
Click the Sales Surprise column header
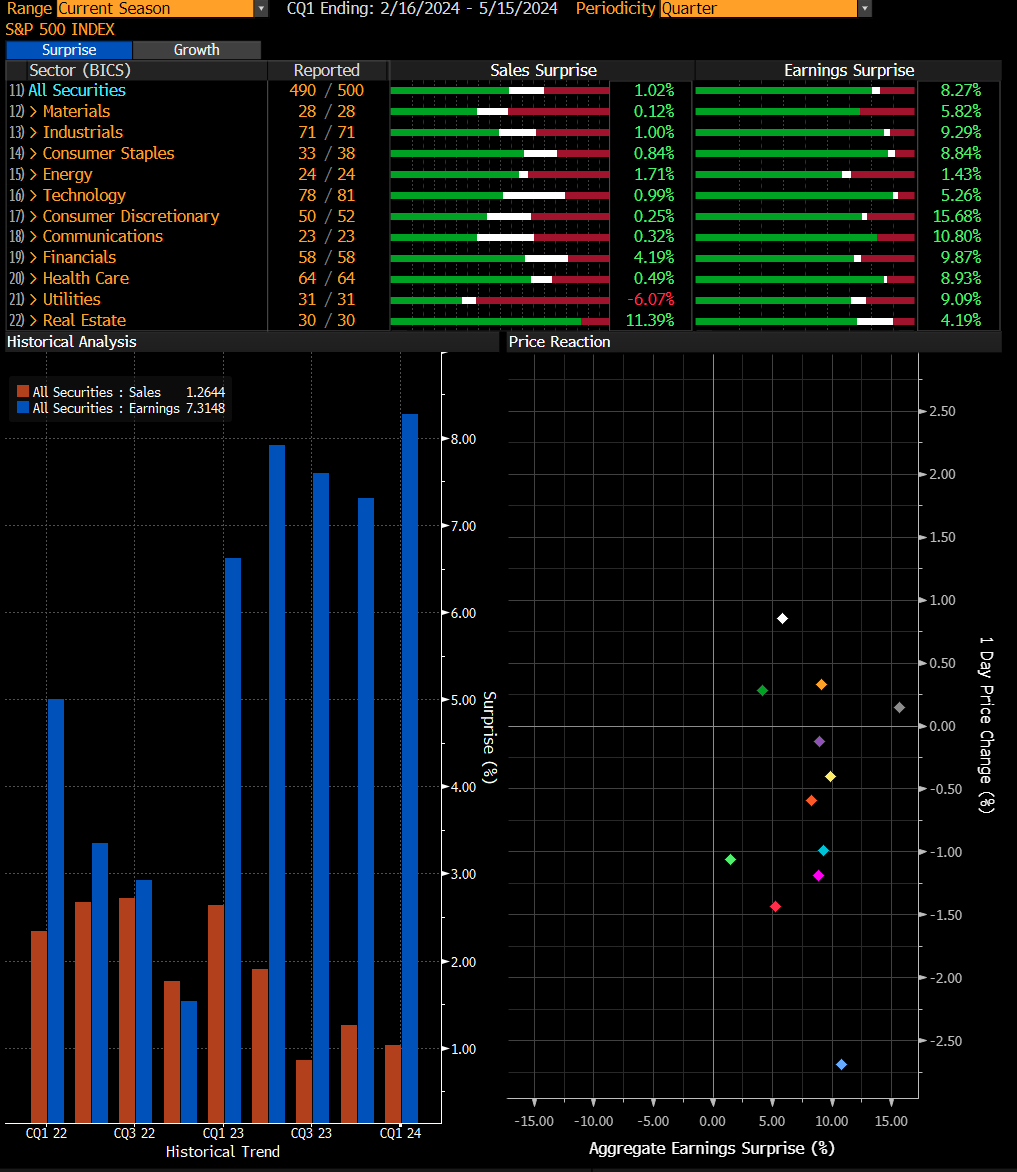543,70
